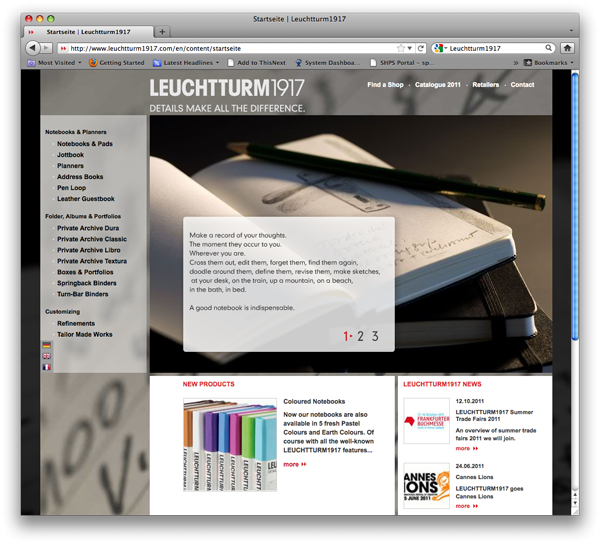Image resolution: width=600 pixels, height=544 pixels.
Task: Click the URL address field
Action: (x=230, y=48)
